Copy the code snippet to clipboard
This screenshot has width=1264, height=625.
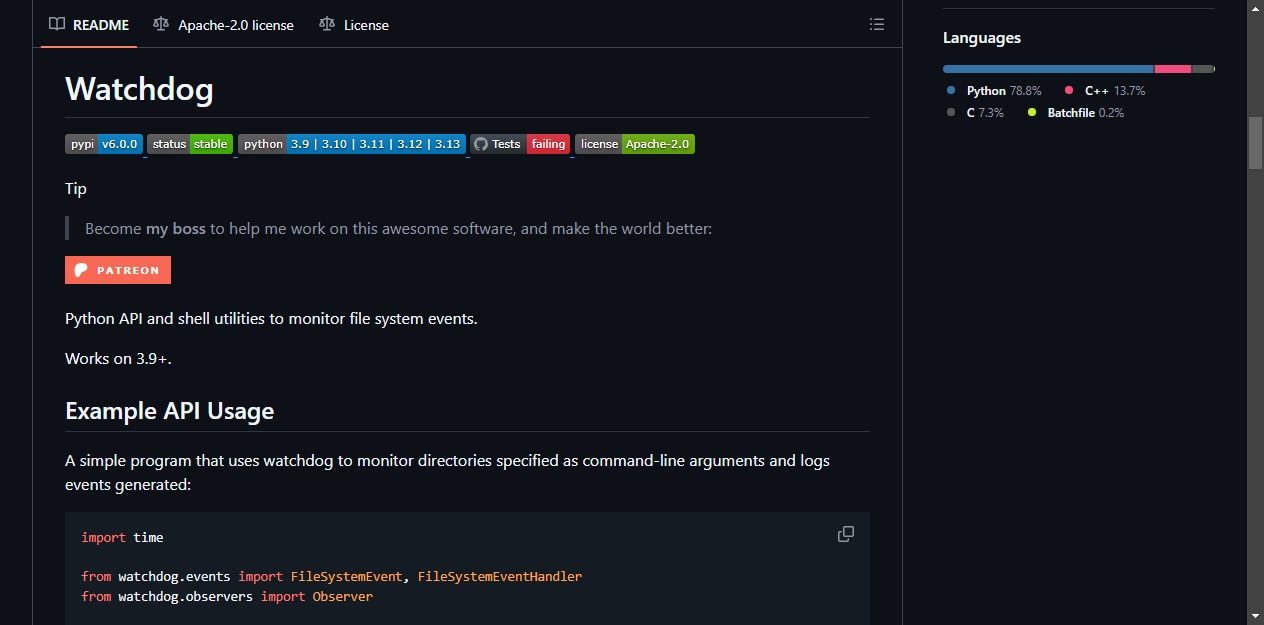coord(846,534)
